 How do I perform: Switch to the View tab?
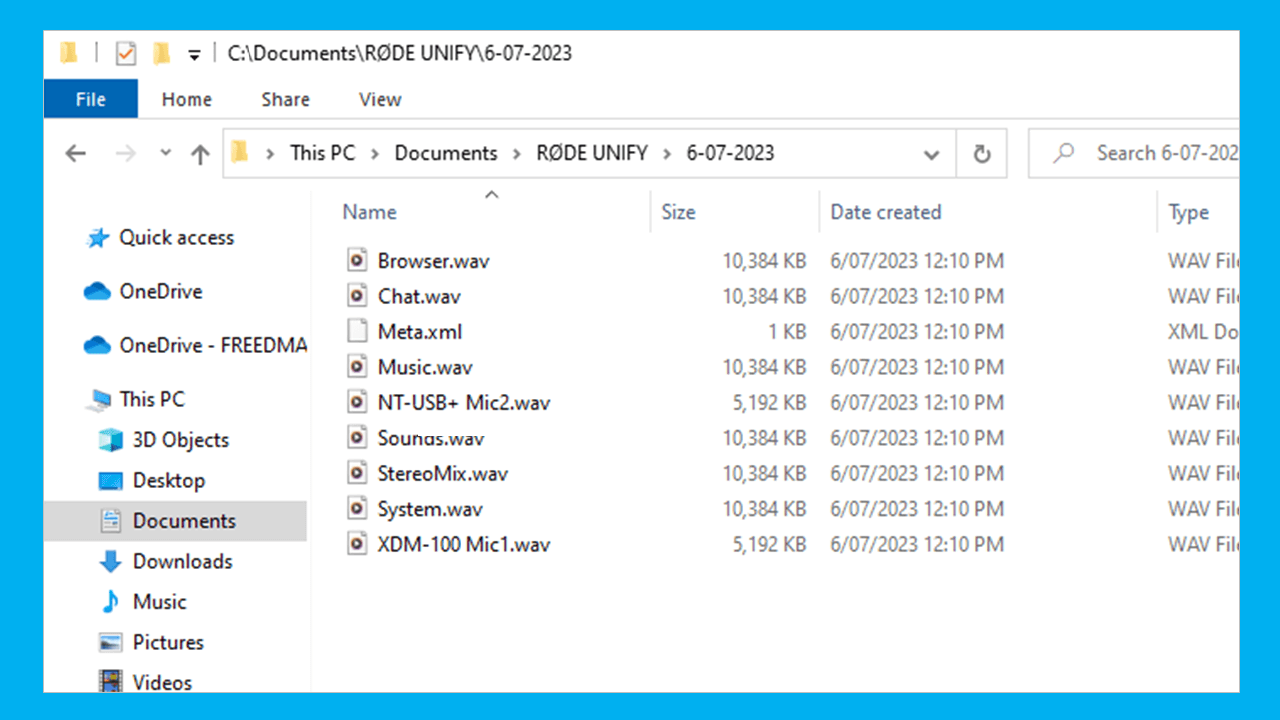(x=379, y=99)
